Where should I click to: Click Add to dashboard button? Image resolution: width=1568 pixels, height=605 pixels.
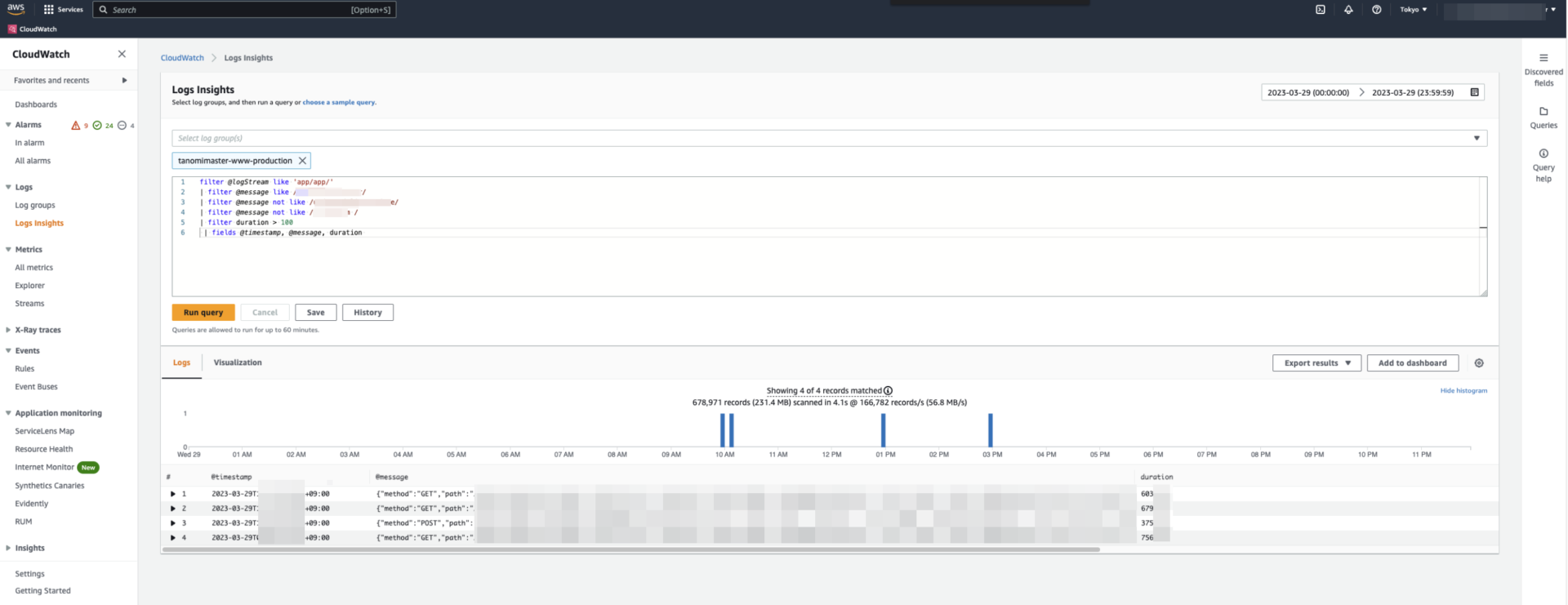coord(1413,363)
